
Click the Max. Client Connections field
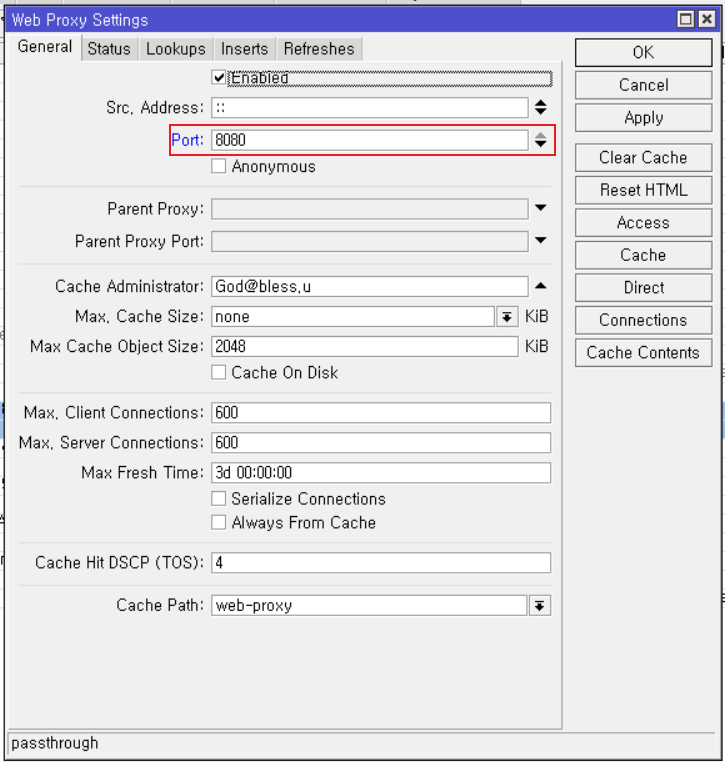coord(381,413)
